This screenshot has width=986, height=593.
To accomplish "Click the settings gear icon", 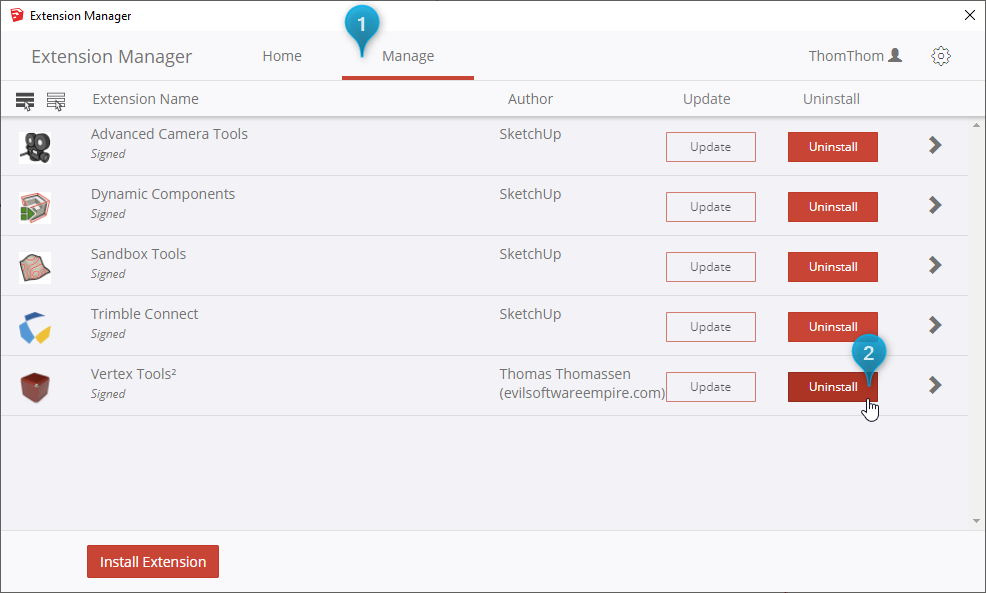I will click(940, 56).
